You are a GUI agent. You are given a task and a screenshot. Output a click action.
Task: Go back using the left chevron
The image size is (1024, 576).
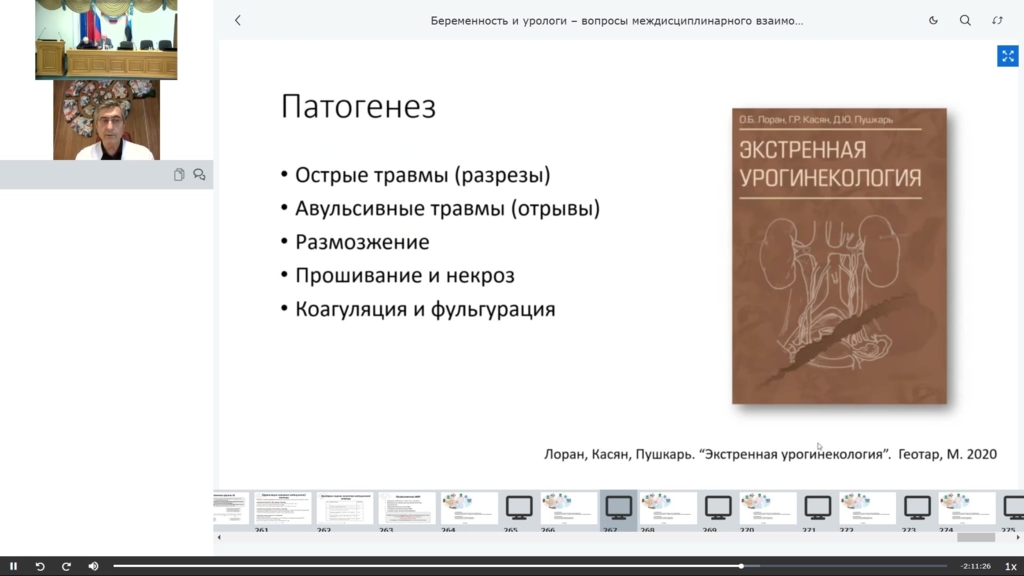click(x=237, y=20)
